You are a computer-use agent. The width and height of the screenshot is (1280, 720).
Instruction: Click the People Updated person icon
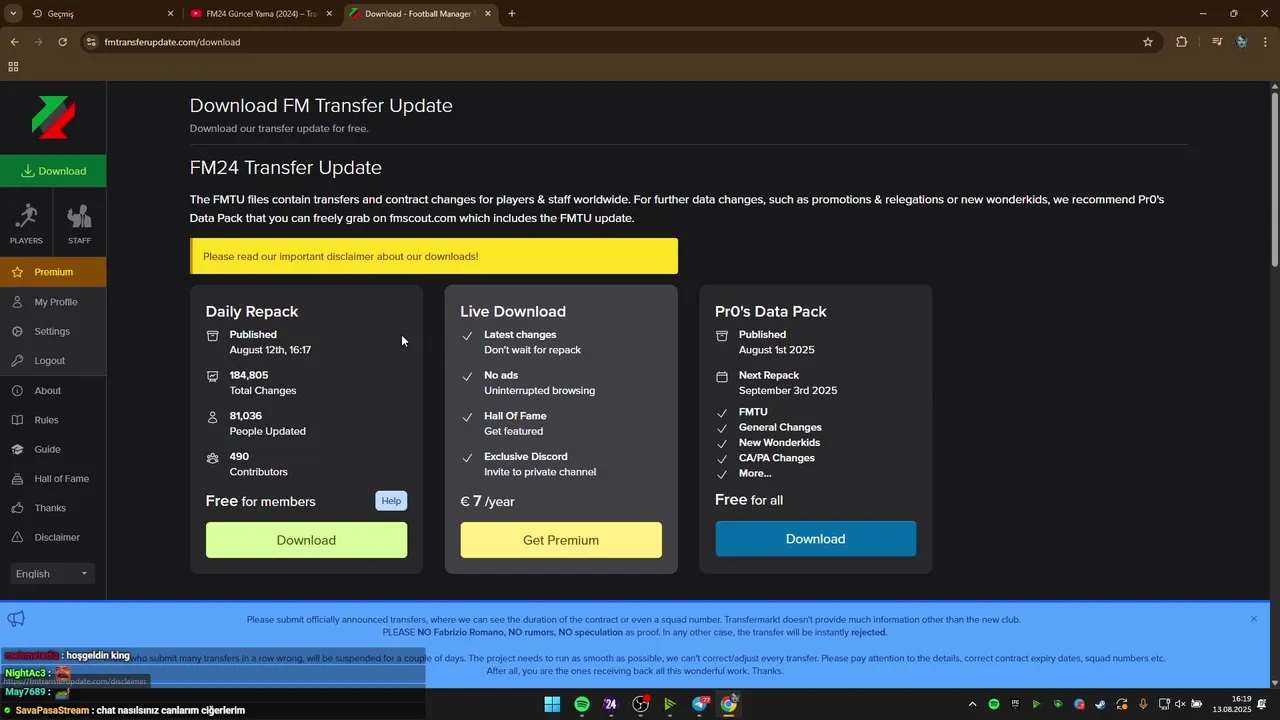(212, 417)
